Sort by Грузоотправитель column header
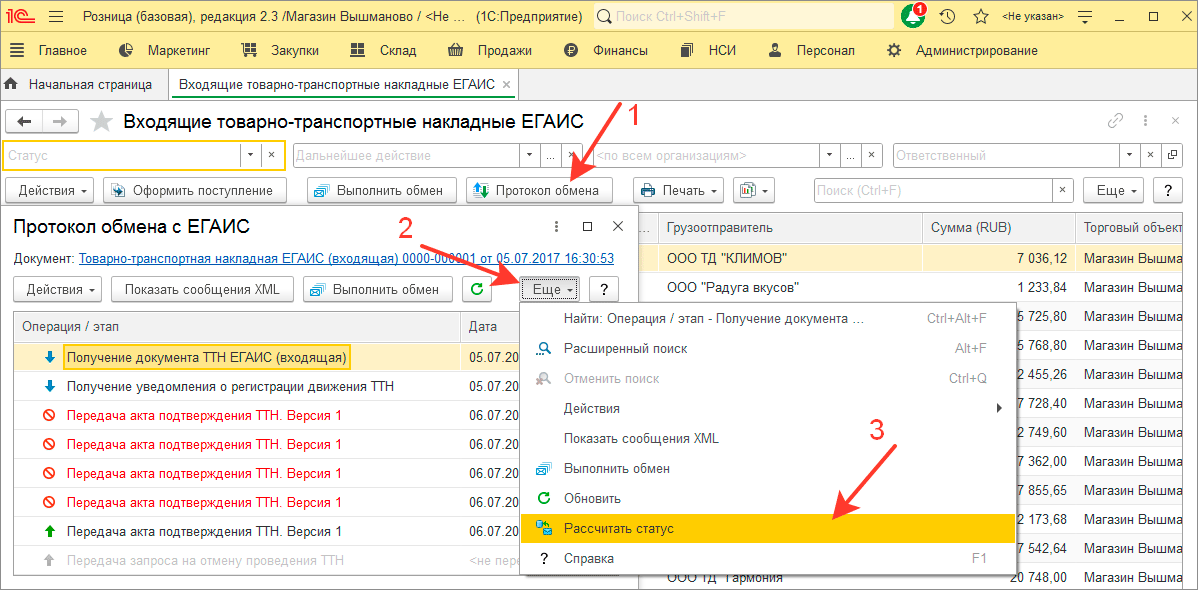The width and height of the screenshot is (1198, 590). [x=791, y=227]
